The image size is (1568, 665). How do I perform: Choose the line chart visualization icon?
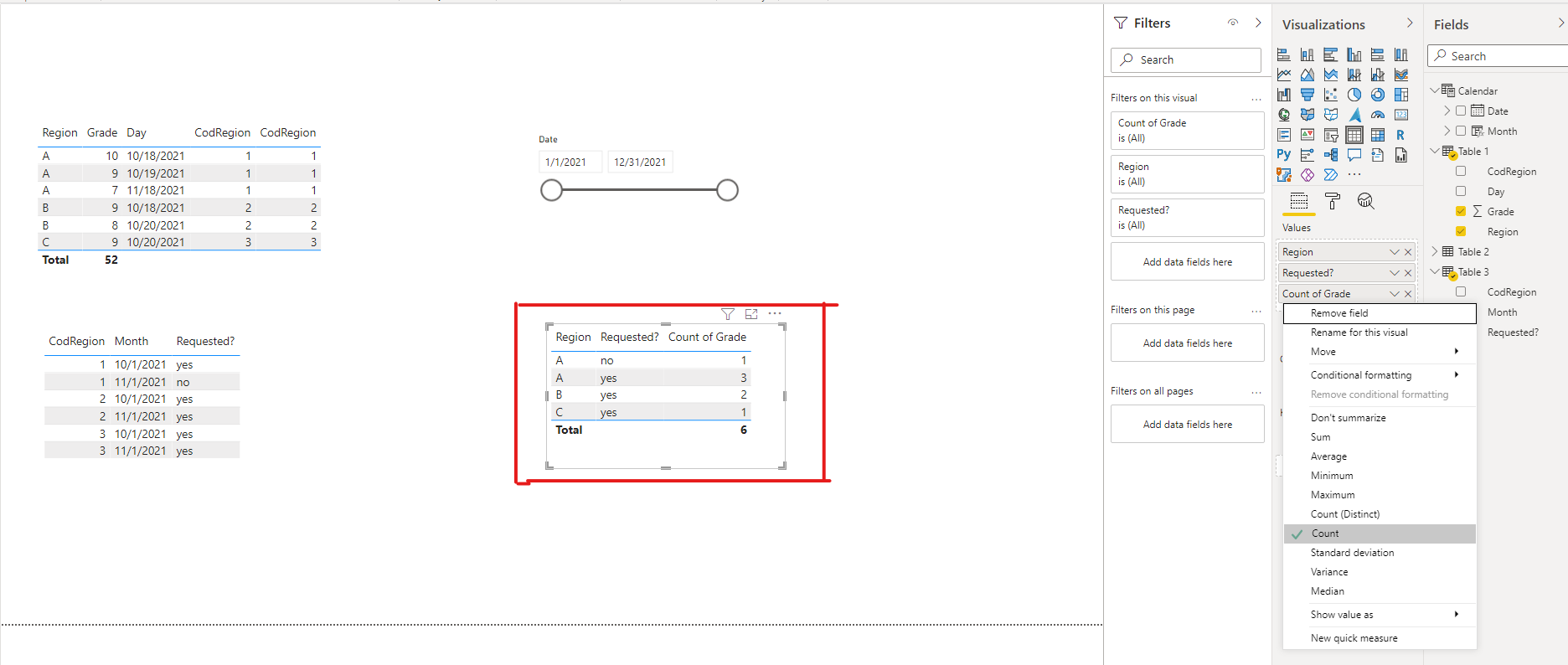(1283, 75)
